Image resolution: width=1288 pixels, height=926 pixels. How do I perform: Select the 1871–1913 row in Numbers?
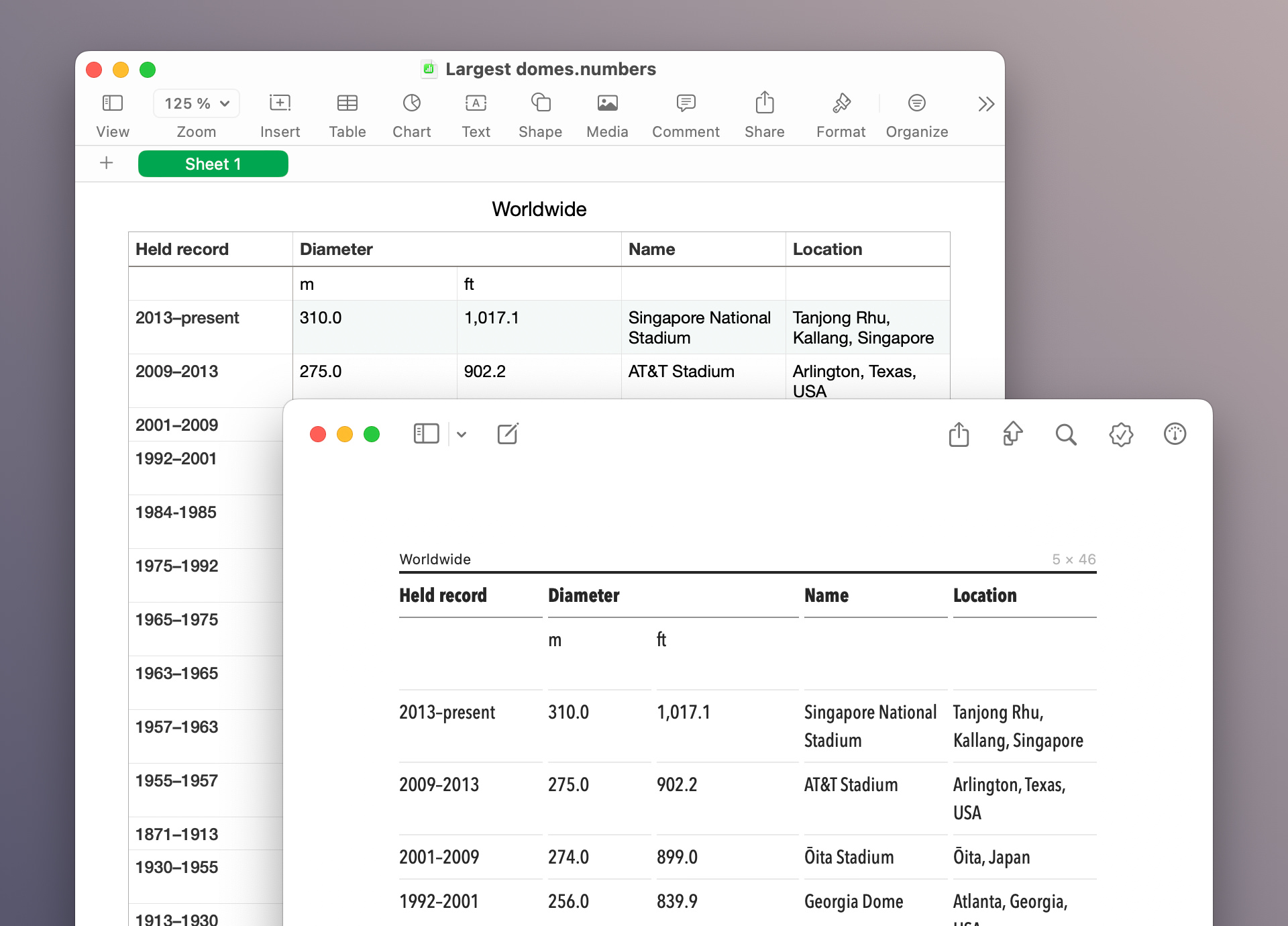coord(206,834)
